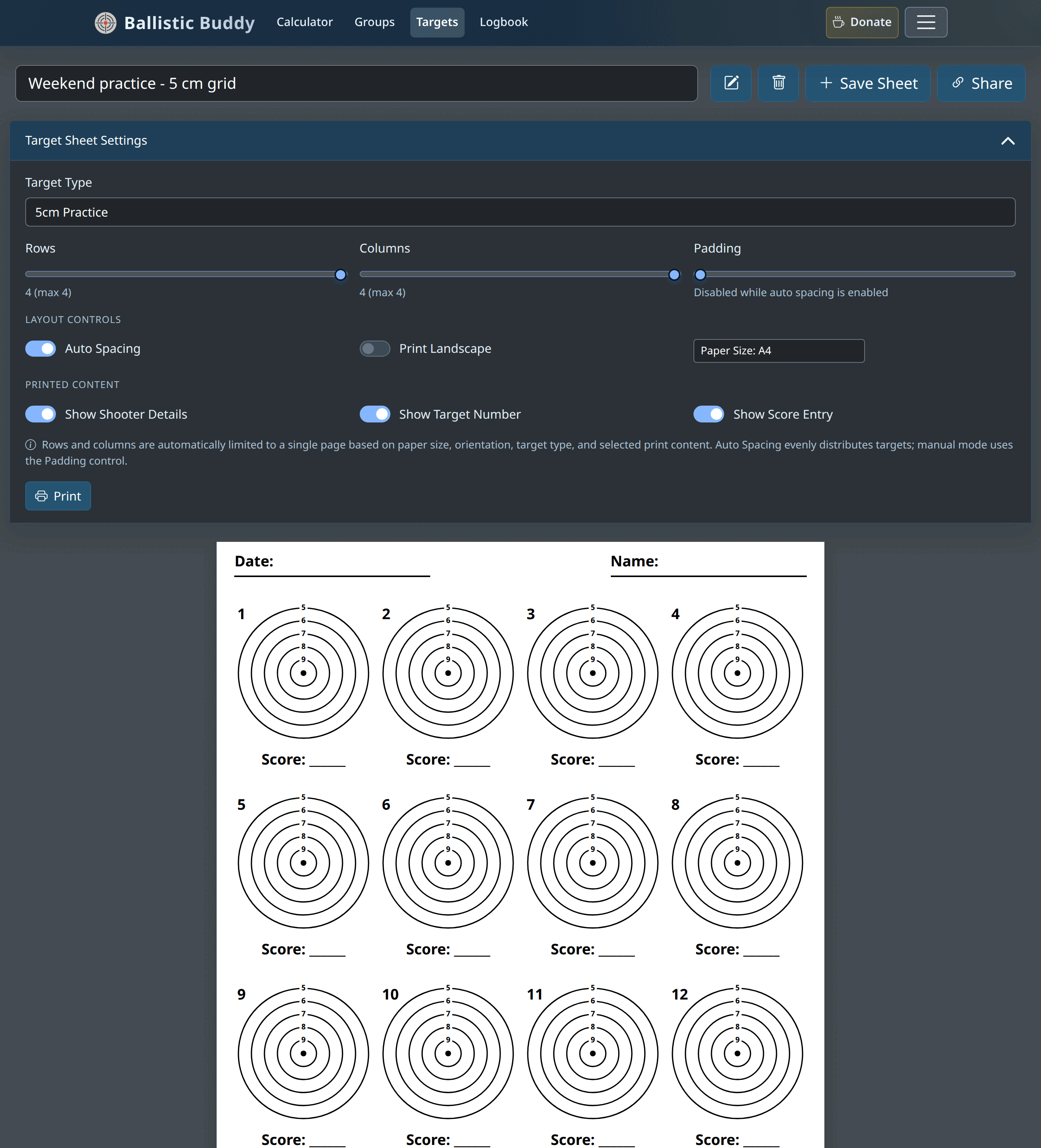This screenshot has width=1041, height=1148.
Task: Disable the Auto Spacing toggle
Action: (41, 349)
